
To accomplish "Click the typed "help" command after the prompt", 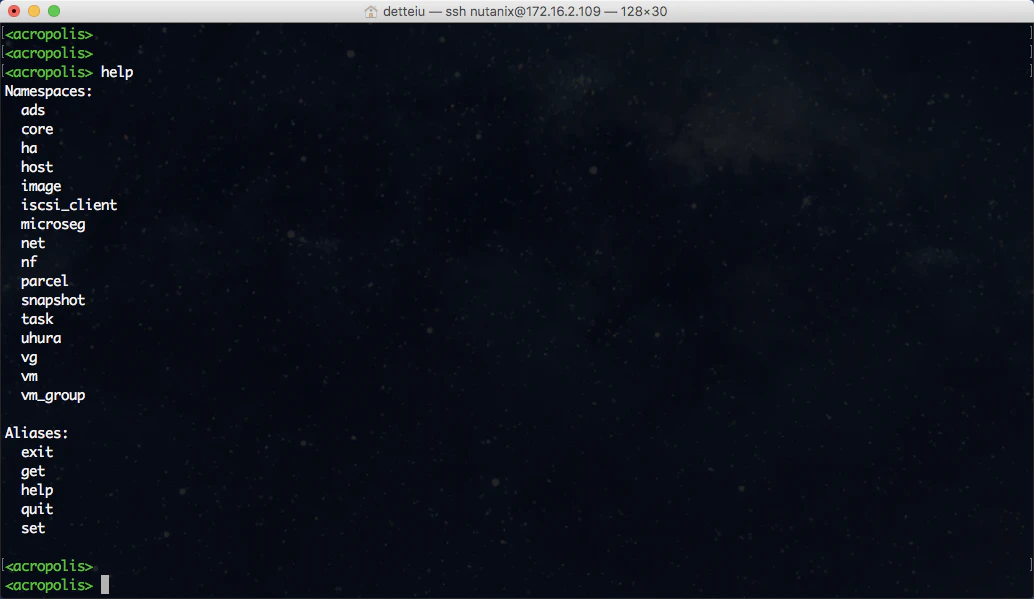I will pyautogui.click(x=117, y=72).
